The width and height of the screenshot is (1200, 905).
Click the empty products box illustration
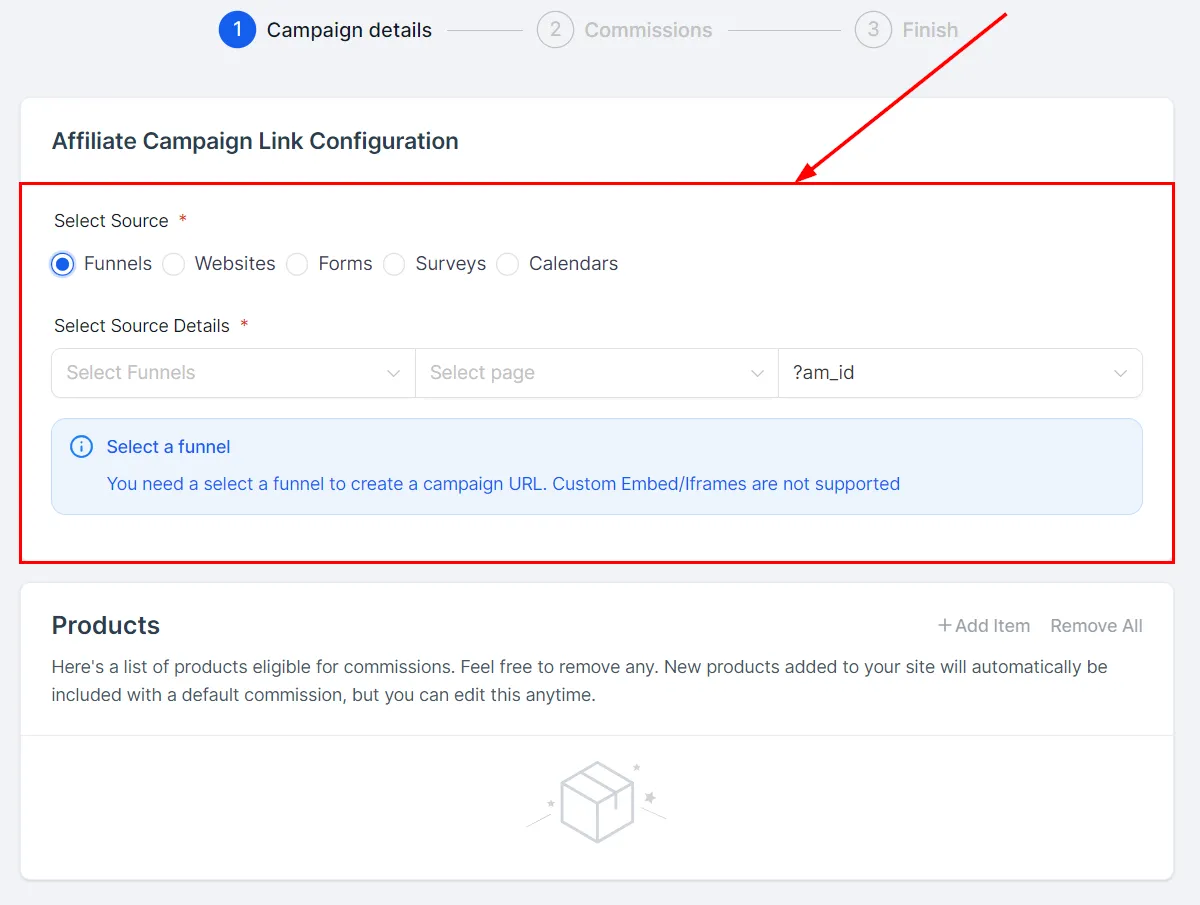(x=597, y=802)
